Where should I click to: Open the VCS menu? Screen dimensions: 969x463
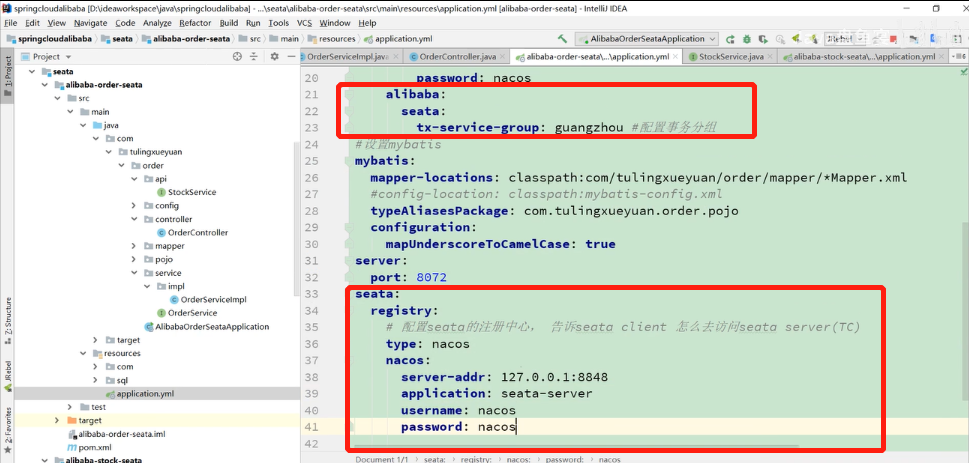pos(304,23)
